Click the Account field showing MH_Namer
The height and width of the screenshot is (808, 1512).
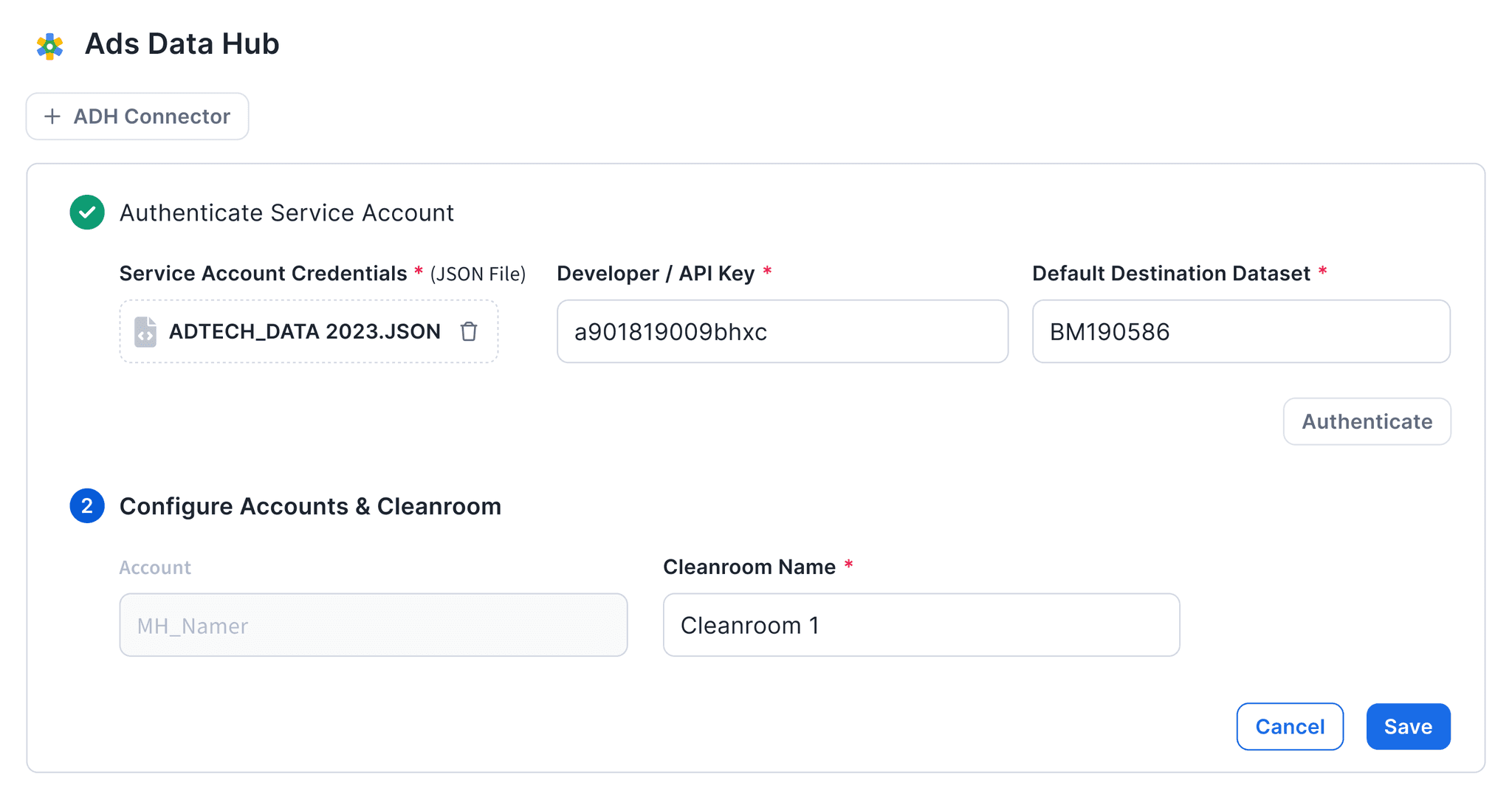pyautogui.click(x=373, y=625)
